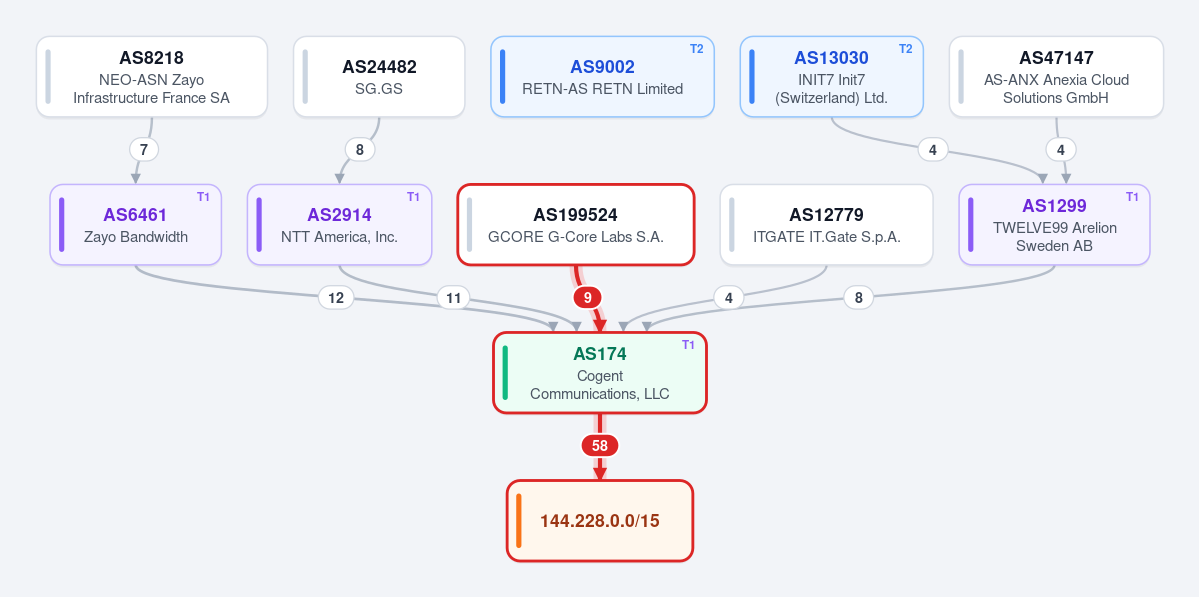Click the AS24482 SG.GS node
This screenshot has height=597, width=1199.
(x=379, y=76)
